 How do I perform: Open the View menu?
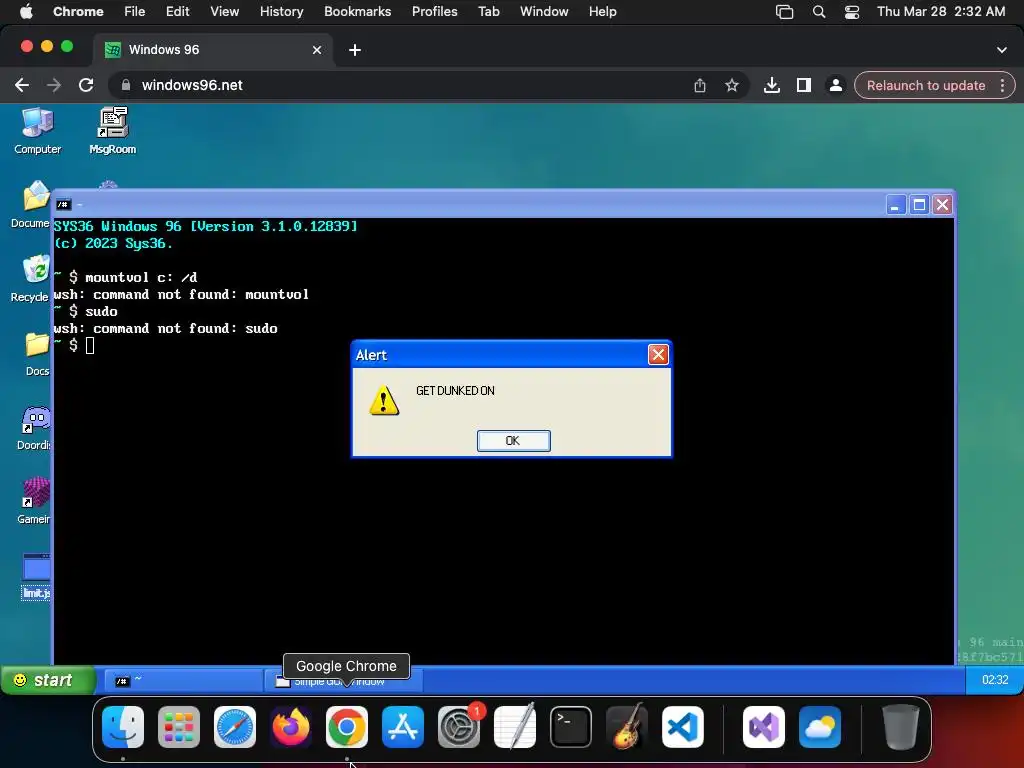click(x=224, y=11)
